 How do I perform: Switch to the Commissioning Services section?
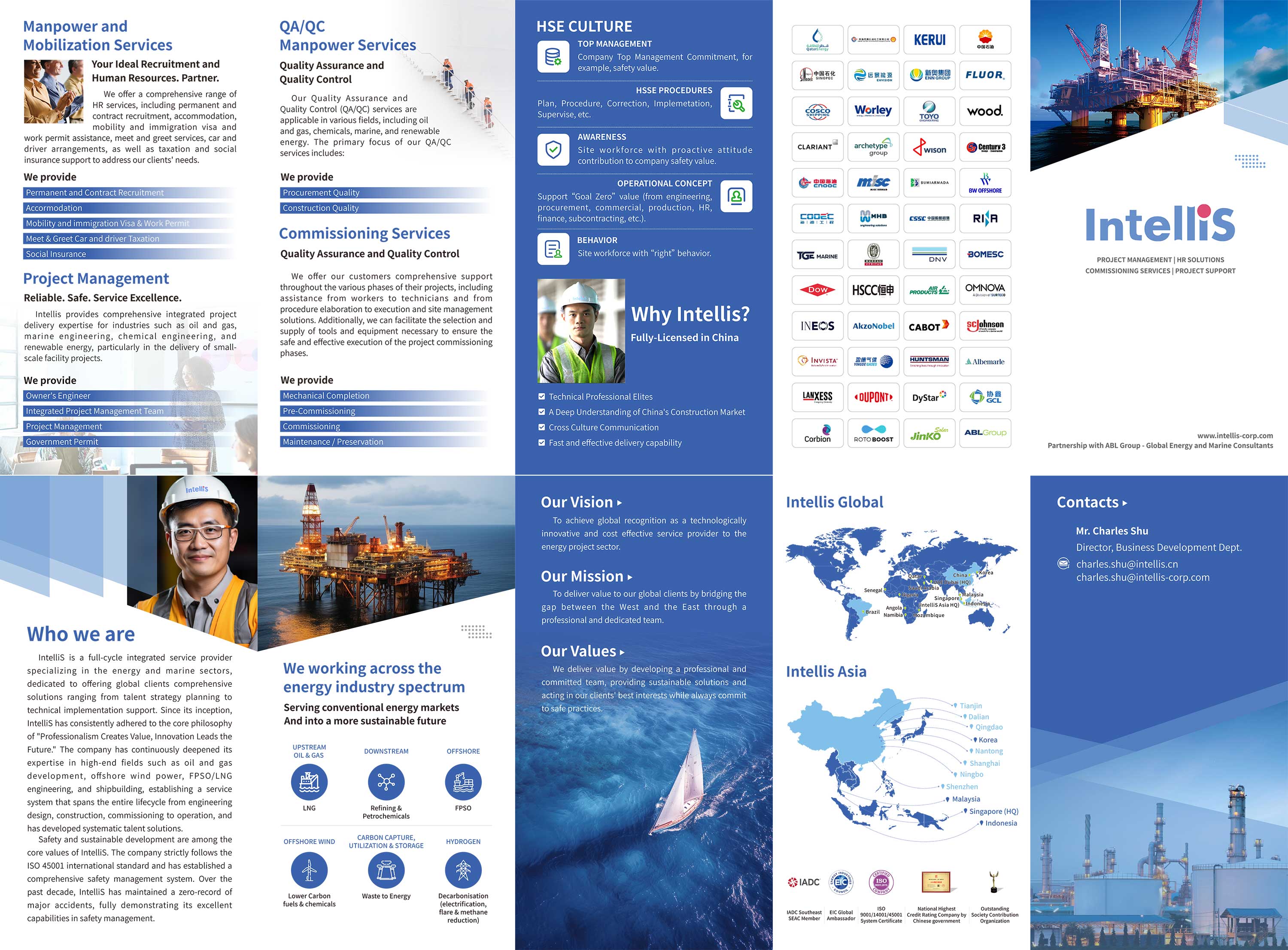pos(364,234)
